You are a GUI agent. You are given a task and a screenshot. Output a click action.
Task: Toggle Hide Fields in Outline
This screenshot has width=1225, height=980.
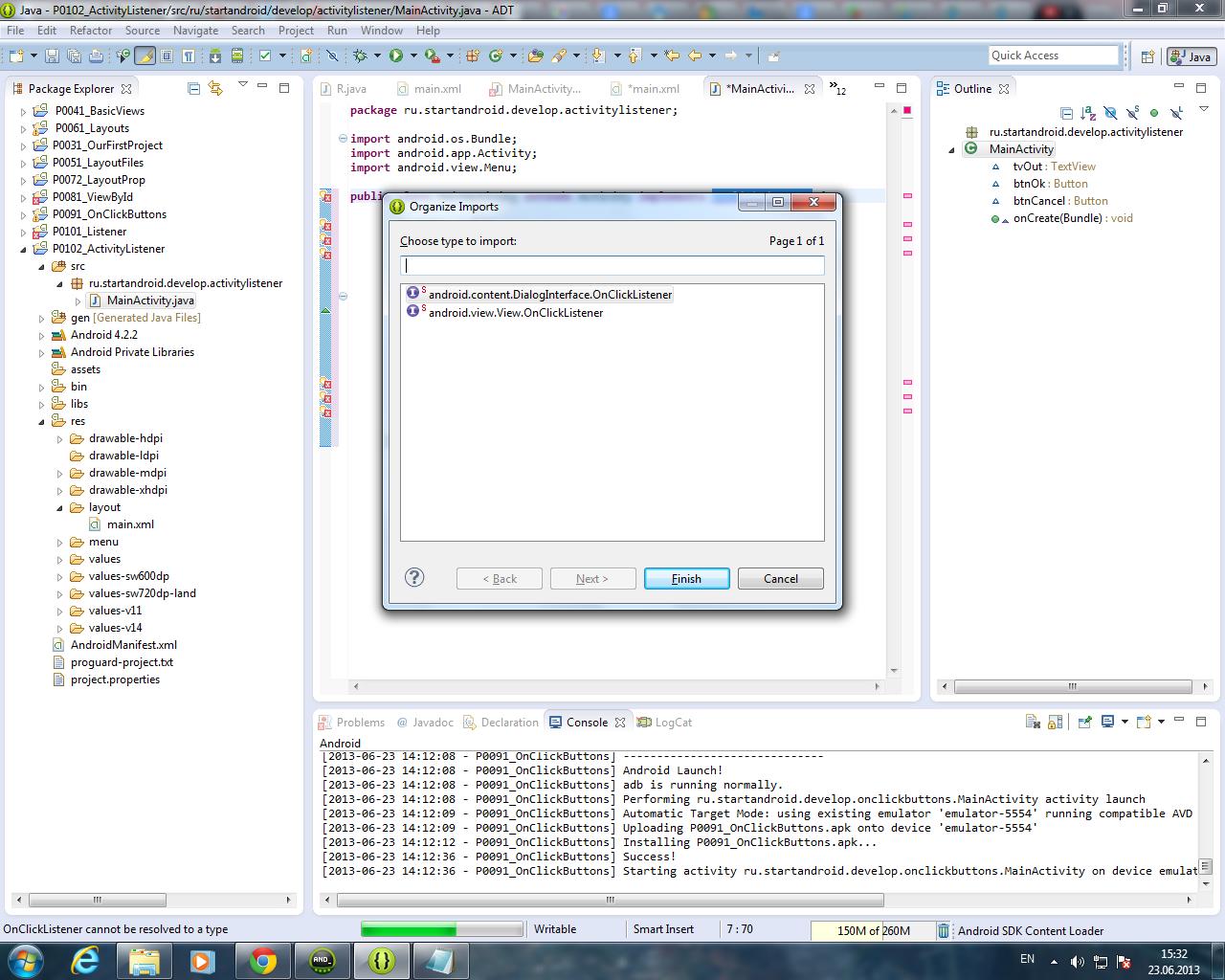(1110, 113)
